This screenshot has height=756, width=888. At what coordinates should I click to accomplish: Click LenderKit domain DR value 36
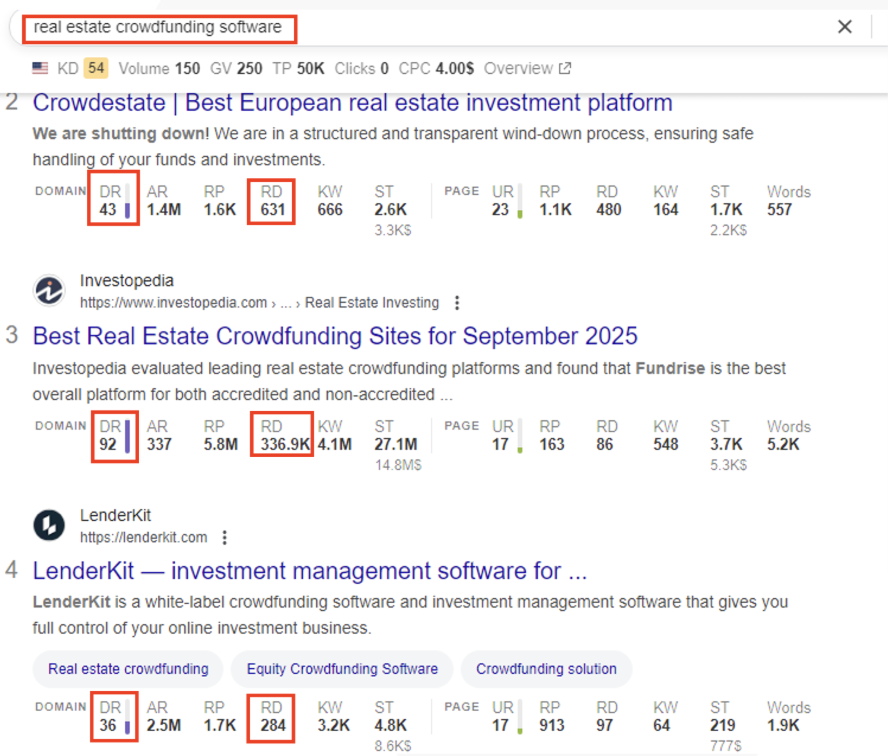[x=108, y=725]
